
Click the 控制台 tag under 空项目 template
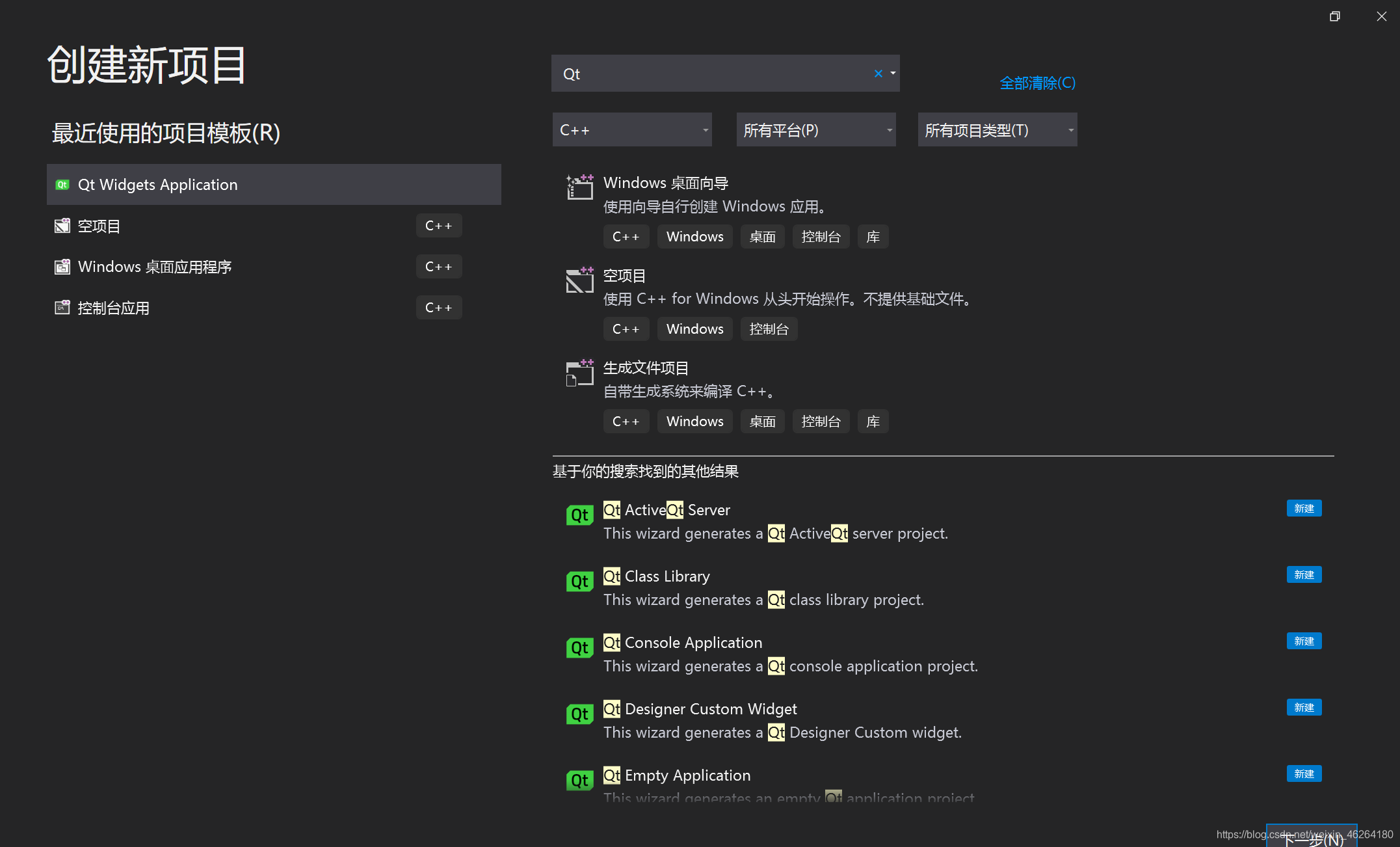[769, 329]
